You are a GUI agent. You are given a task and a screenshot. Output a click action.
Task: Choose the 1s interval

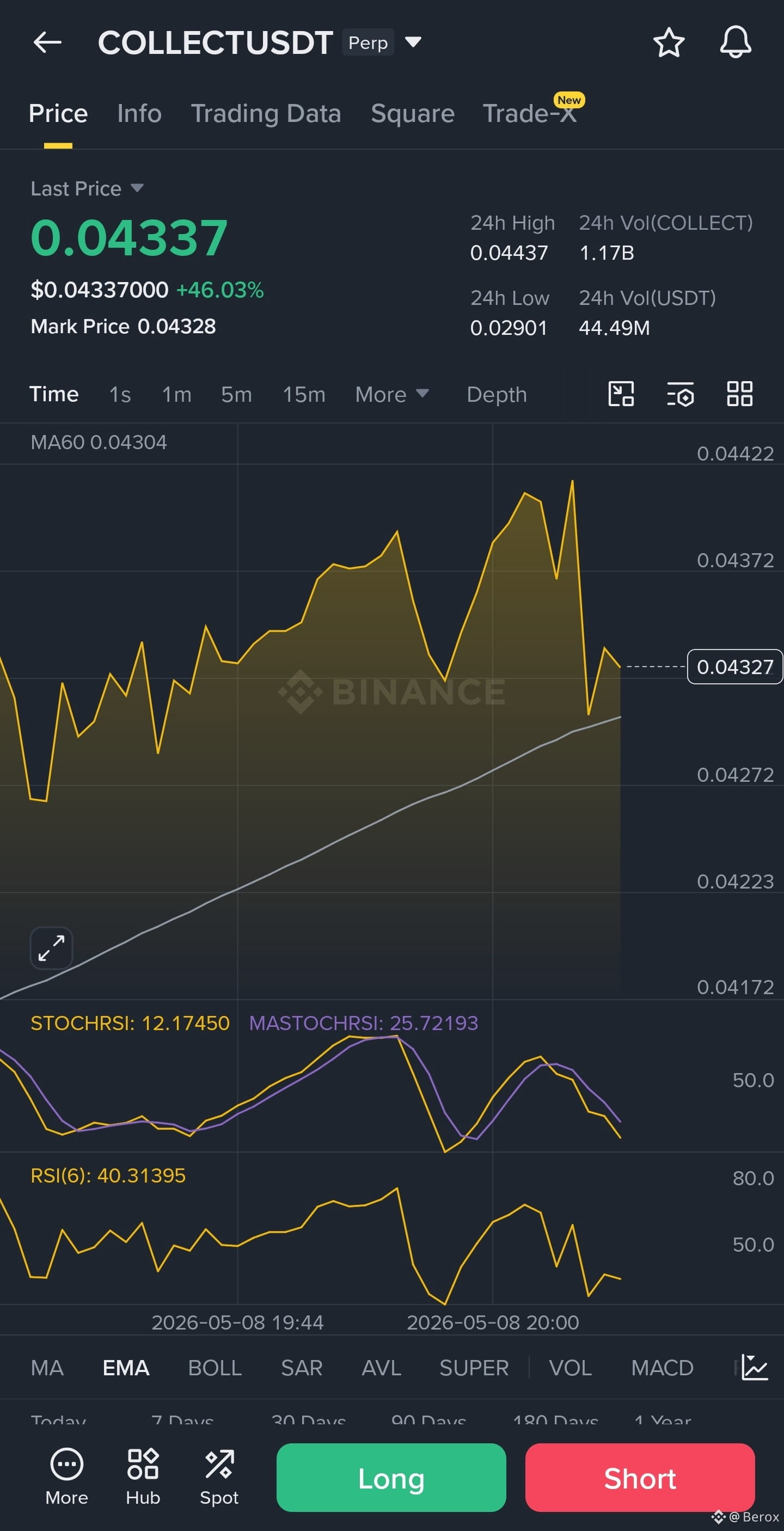pos(120,394)
